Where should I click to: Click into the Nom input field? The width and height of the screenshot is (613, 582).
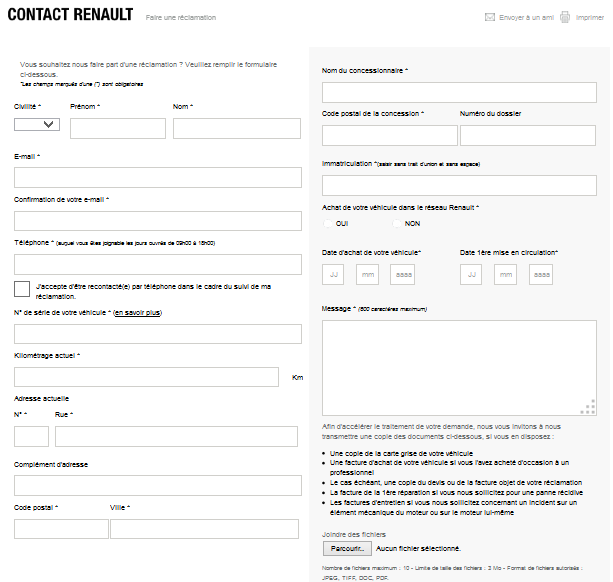pyautogui.click(x=236, y=128)
